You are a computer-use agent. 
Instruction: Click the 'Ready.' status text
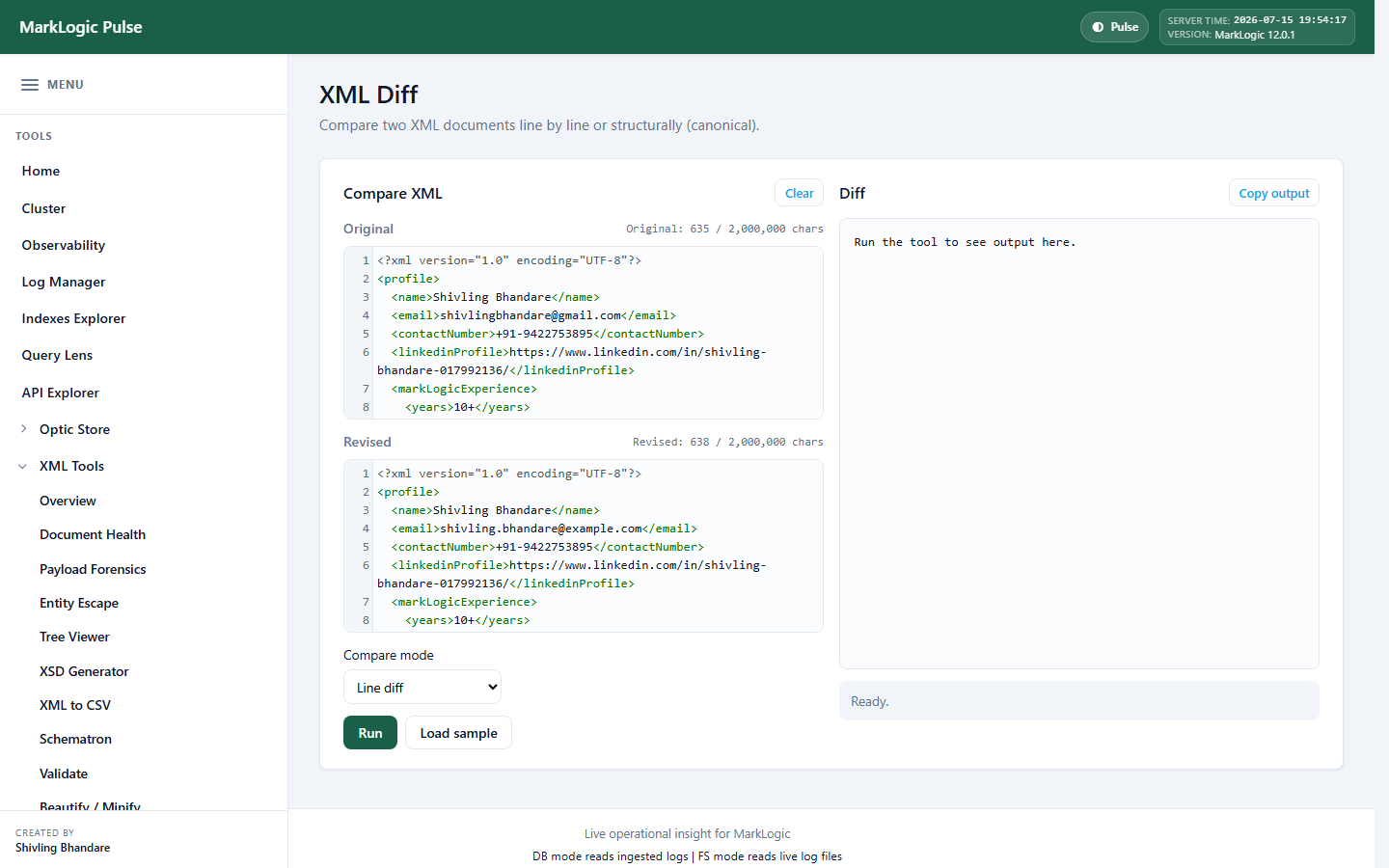[x=870, y=701]
